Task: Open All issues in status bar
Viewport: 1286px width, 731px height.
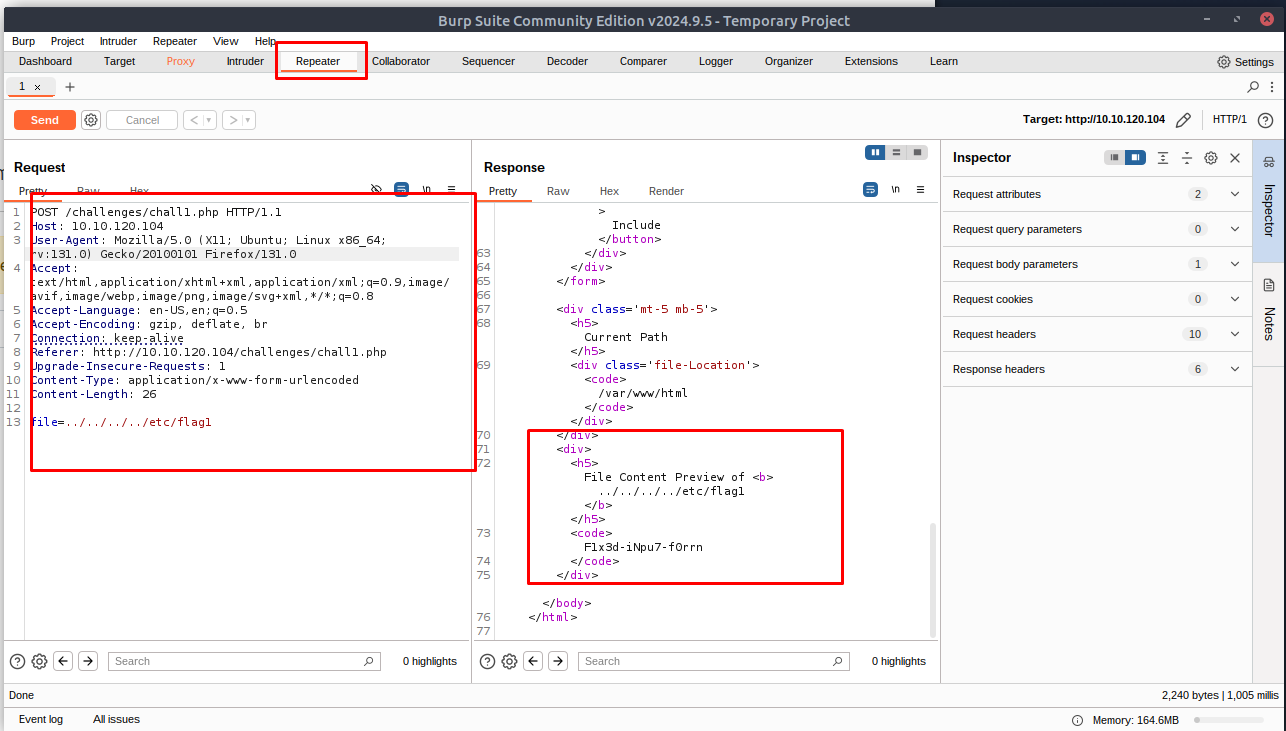Action: pyautogui.click(x=116, y=719)
